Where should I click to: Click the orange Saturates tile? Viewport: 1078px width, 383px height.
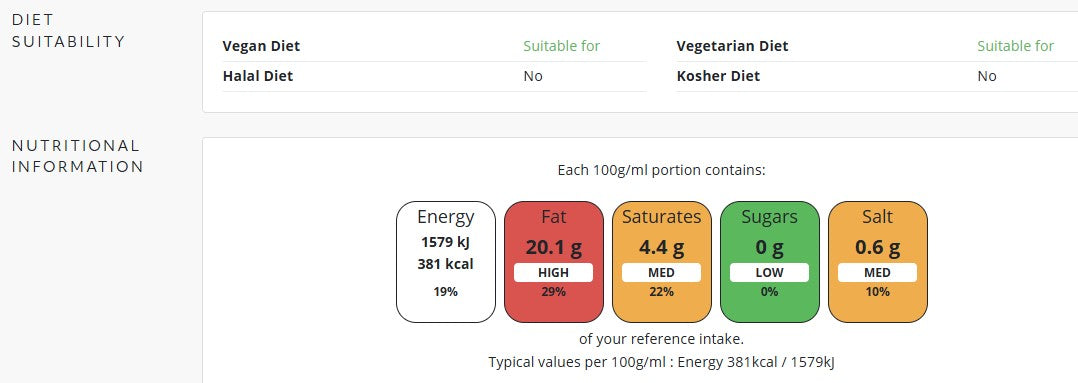click(661, 262)
